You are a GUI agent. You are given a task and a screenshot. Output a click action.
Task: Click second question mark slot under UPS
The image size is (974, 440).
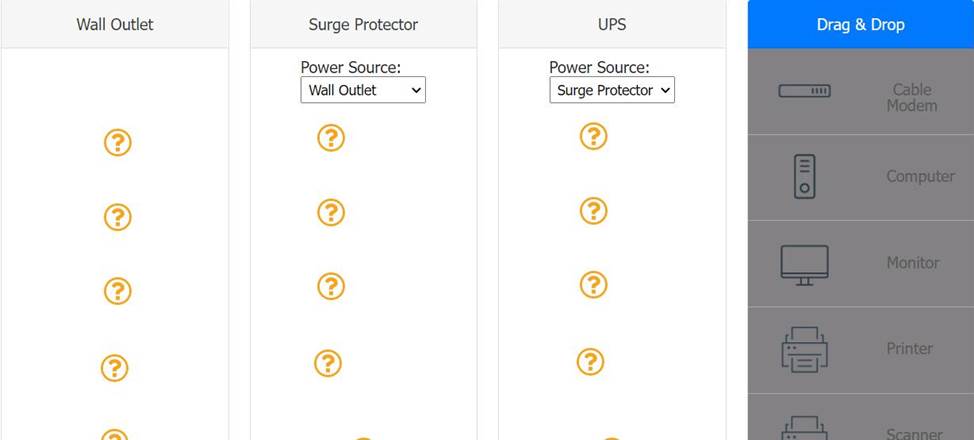(593, 211)
